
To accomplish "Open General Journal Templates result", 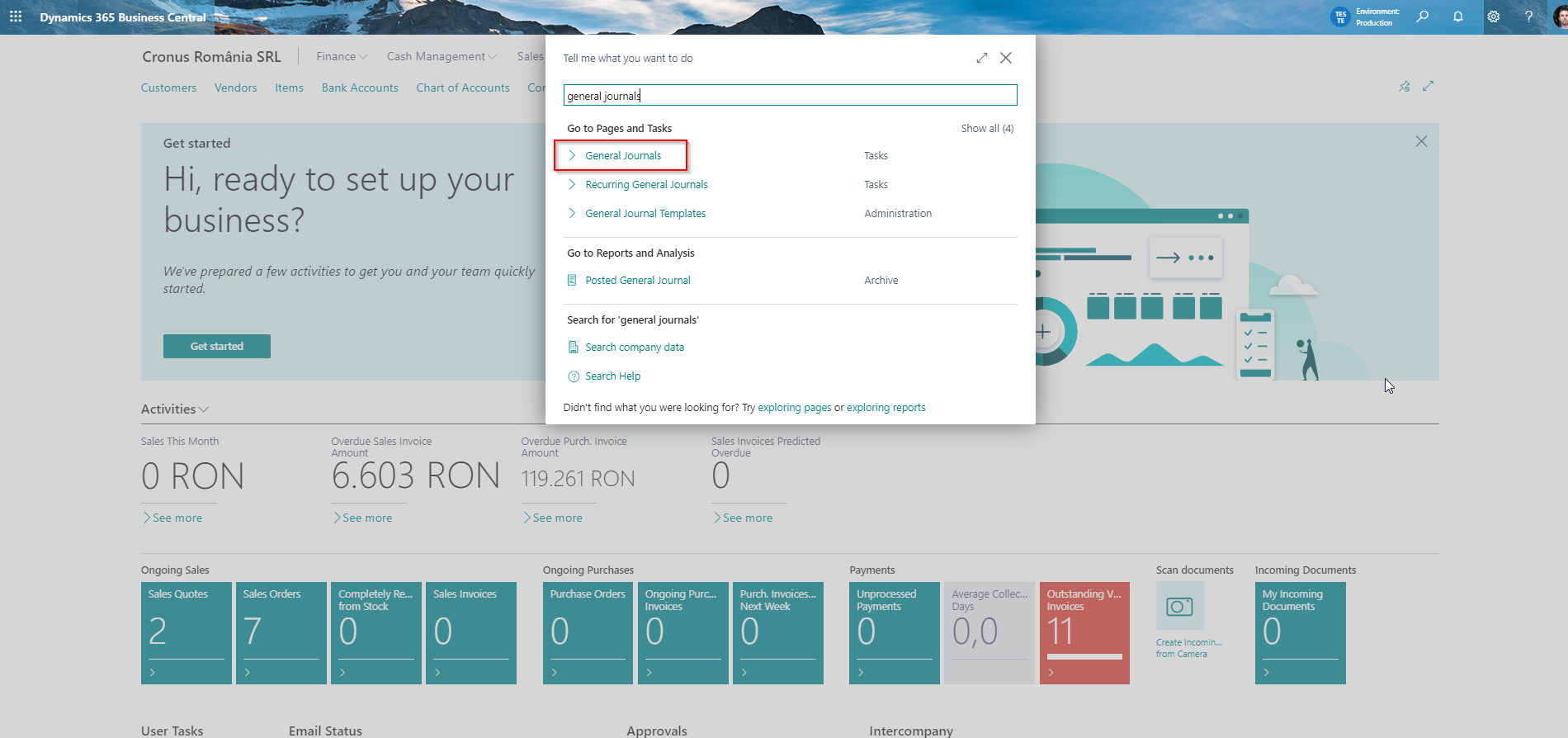I will pos(645,213).
